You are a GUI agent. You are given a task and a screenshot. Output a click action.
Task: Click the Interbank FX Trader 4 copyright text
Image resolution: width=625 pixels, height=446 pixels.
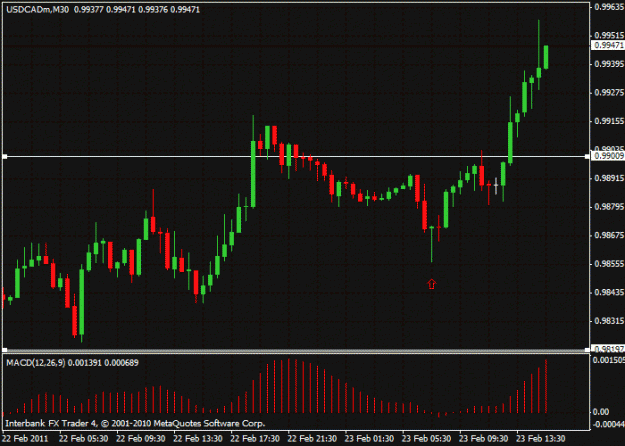pos(135,423)
